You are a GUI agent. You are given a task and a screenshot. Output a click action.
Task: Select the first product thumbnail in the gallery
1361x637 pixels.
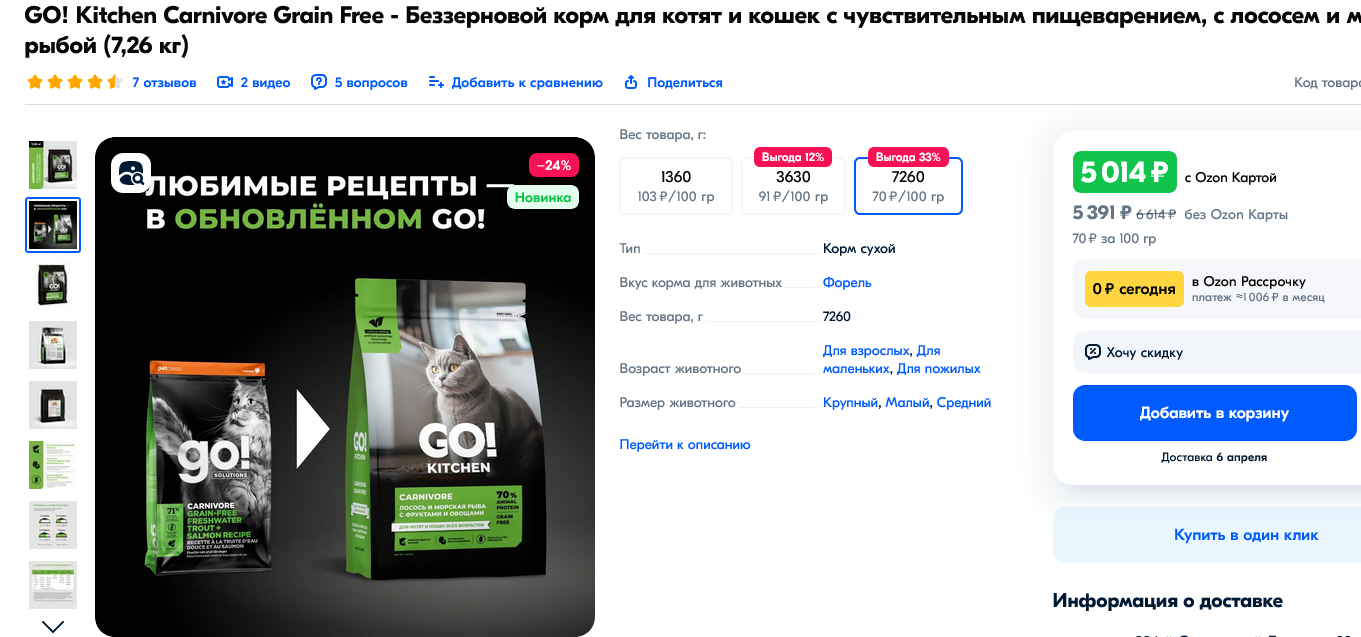[53, 165]
